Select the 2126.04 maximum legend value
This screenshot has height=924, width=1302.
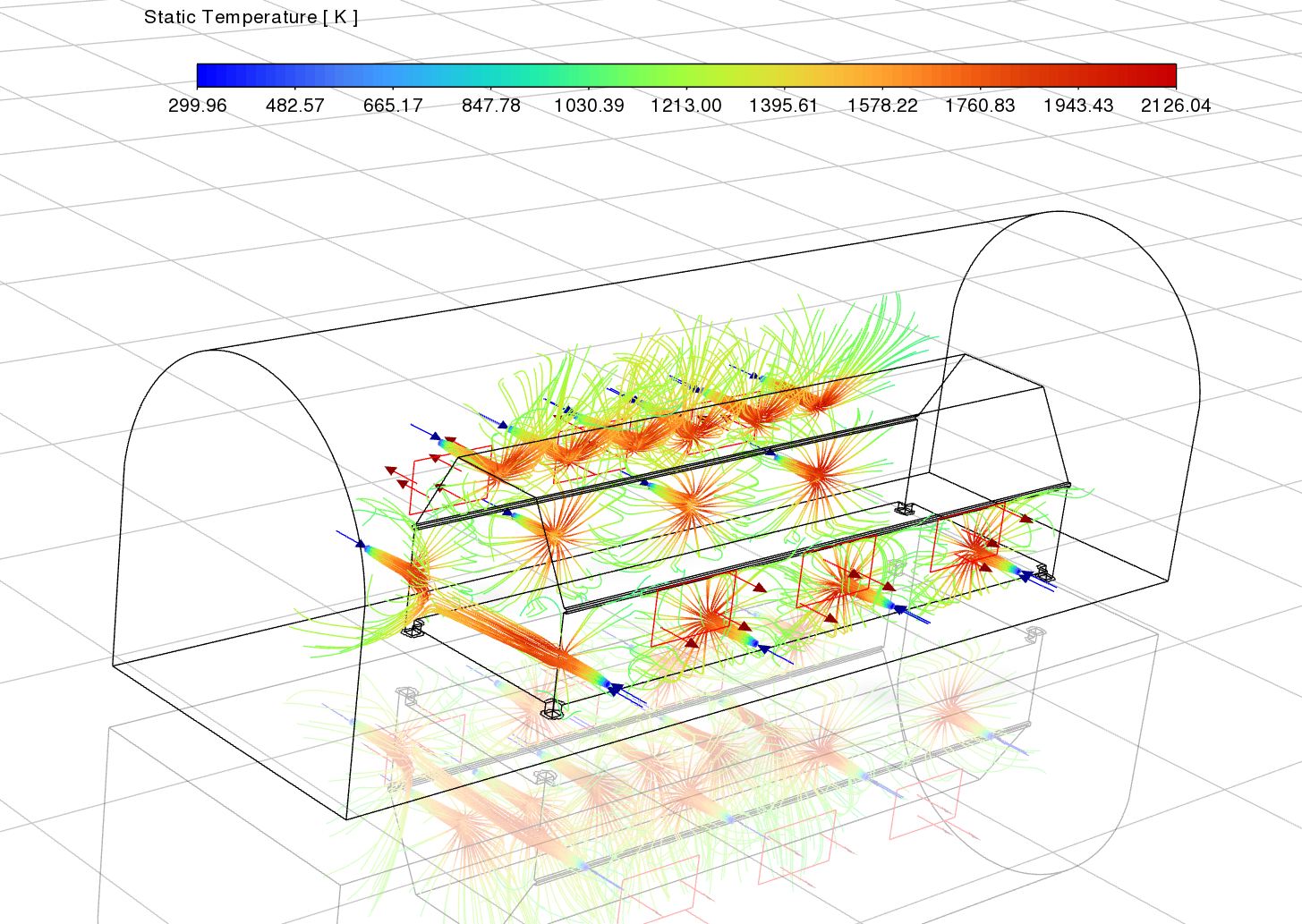coord(1175,106)
